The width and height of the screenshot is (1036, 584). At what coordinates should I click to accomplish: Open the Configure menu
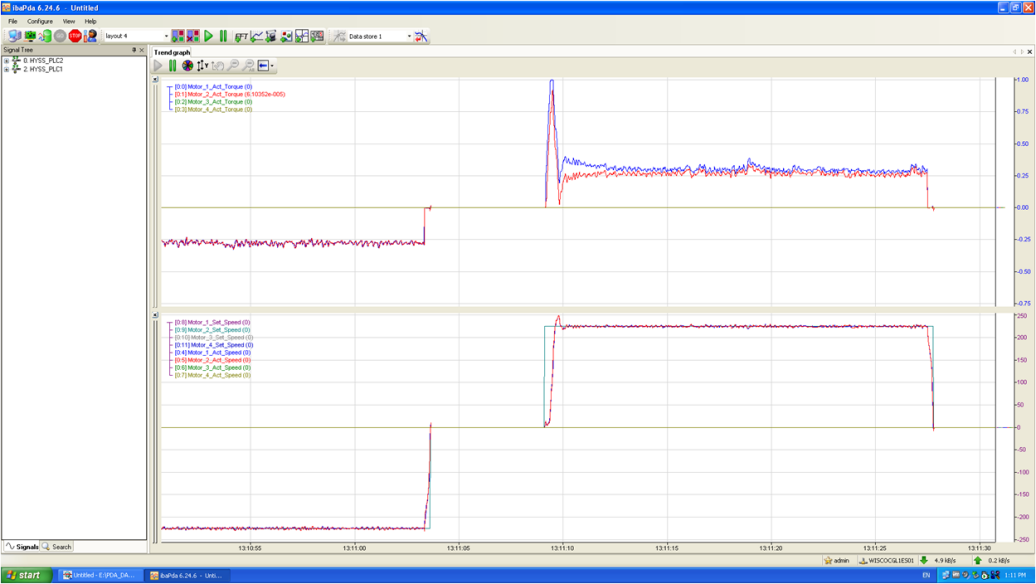point(40,21)
